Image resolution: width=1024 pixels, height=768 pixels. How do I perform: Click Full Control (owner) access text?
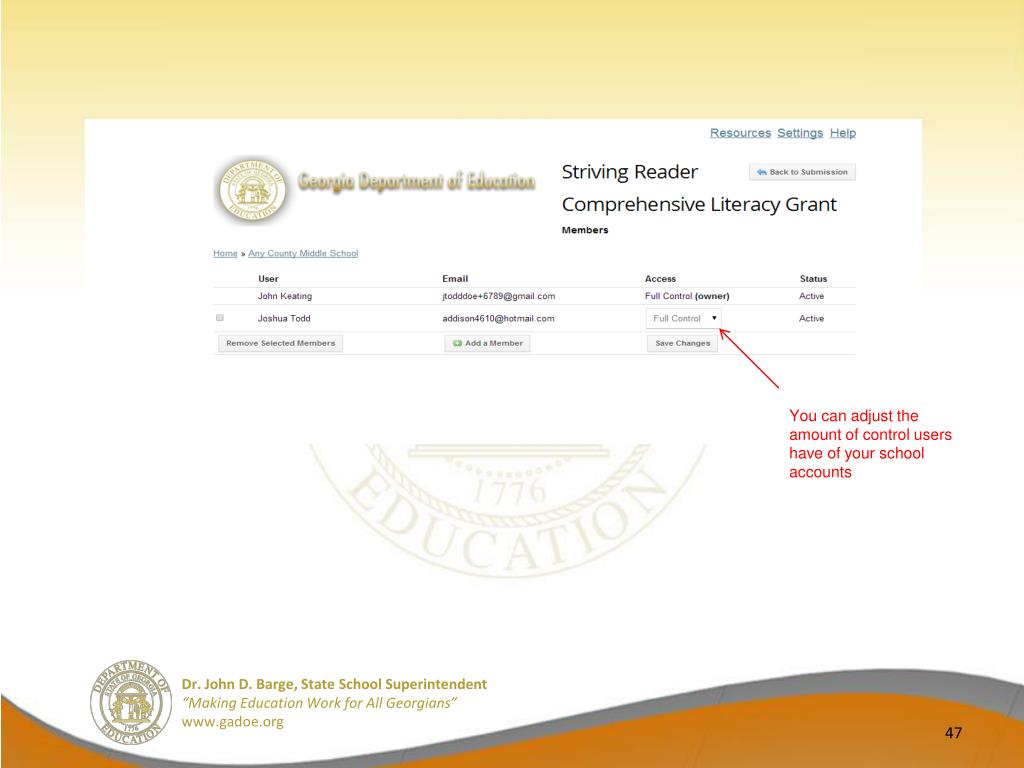point(687,296)
